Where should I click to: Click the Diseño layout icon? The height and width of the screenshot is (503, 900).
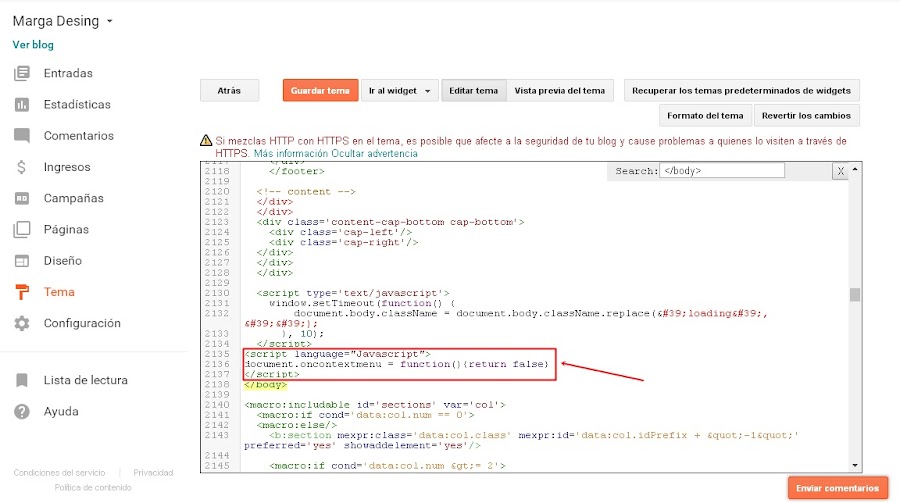click(22, 261)
